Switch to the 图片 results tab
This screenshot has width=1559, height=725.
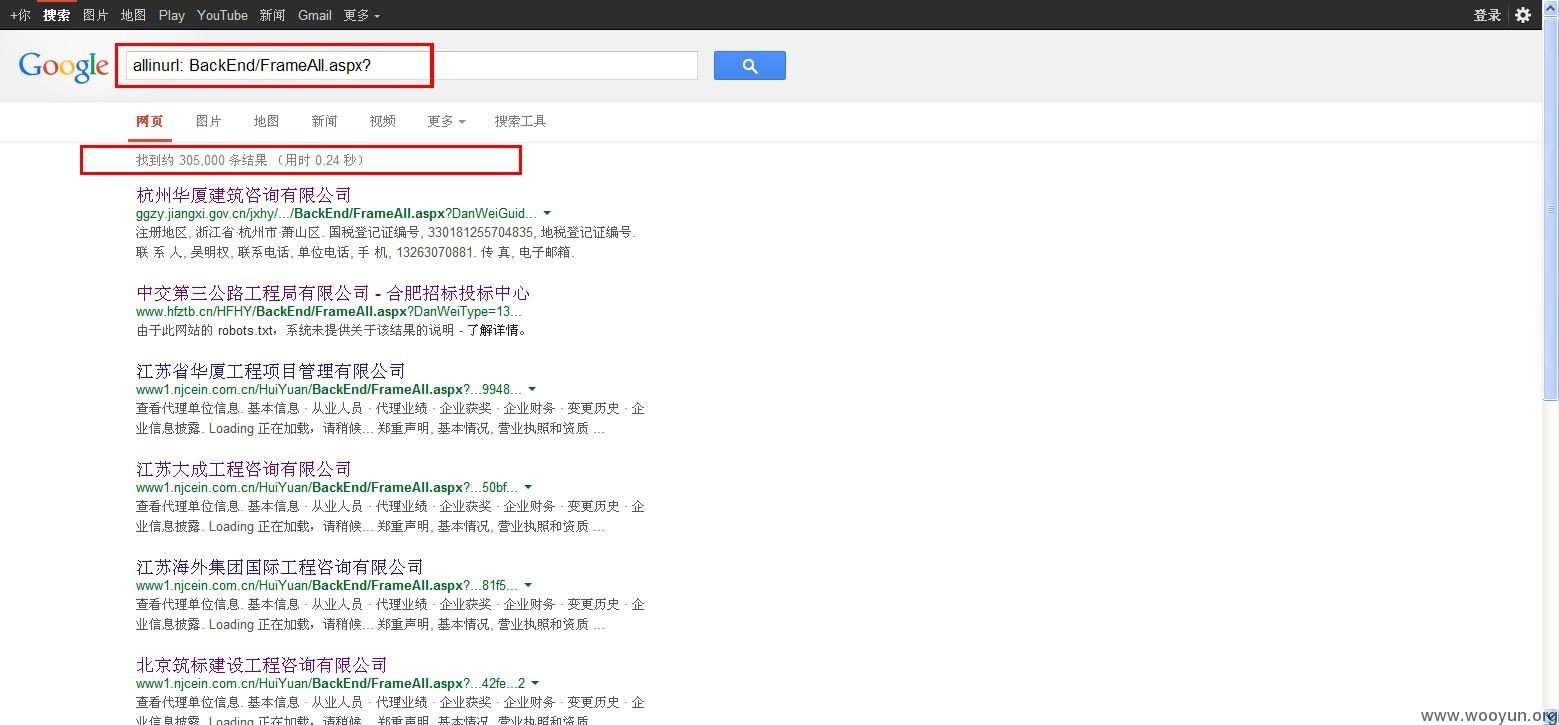tap(208, 121)
